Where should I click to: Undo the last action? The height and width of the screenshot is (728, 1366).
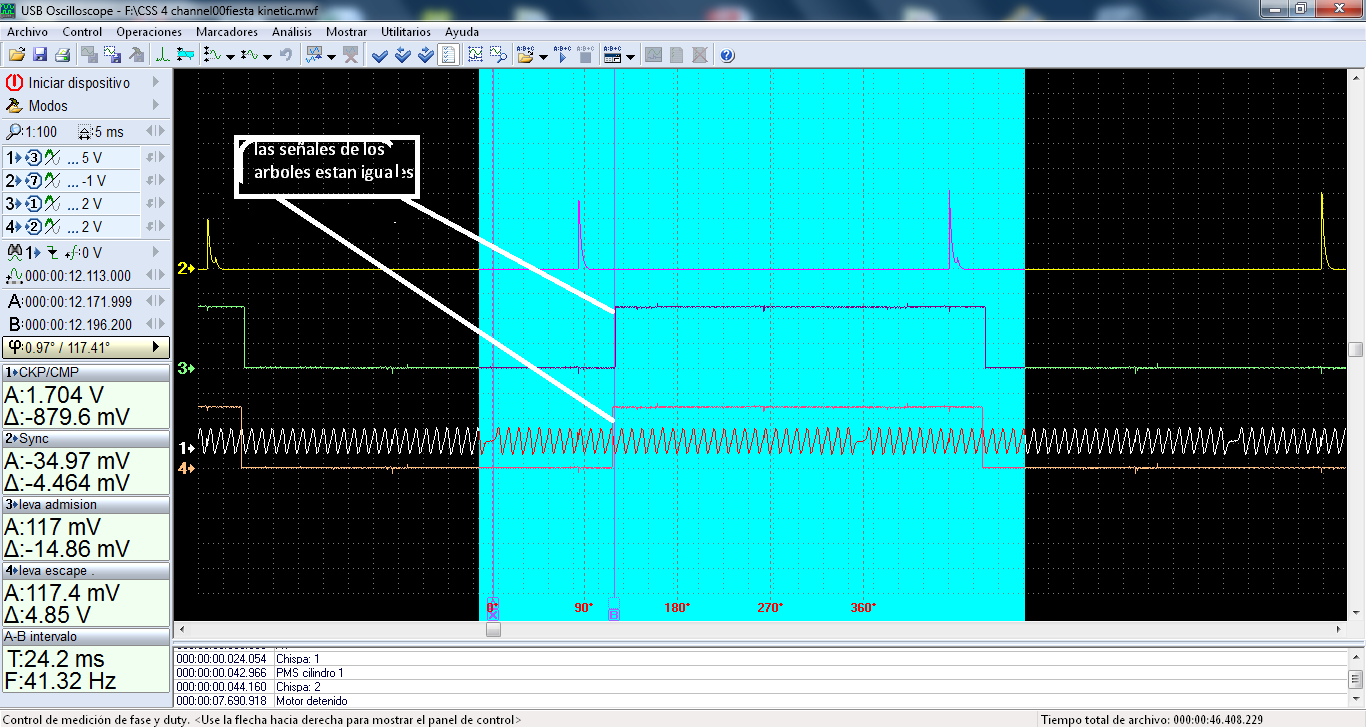point(288,55)
